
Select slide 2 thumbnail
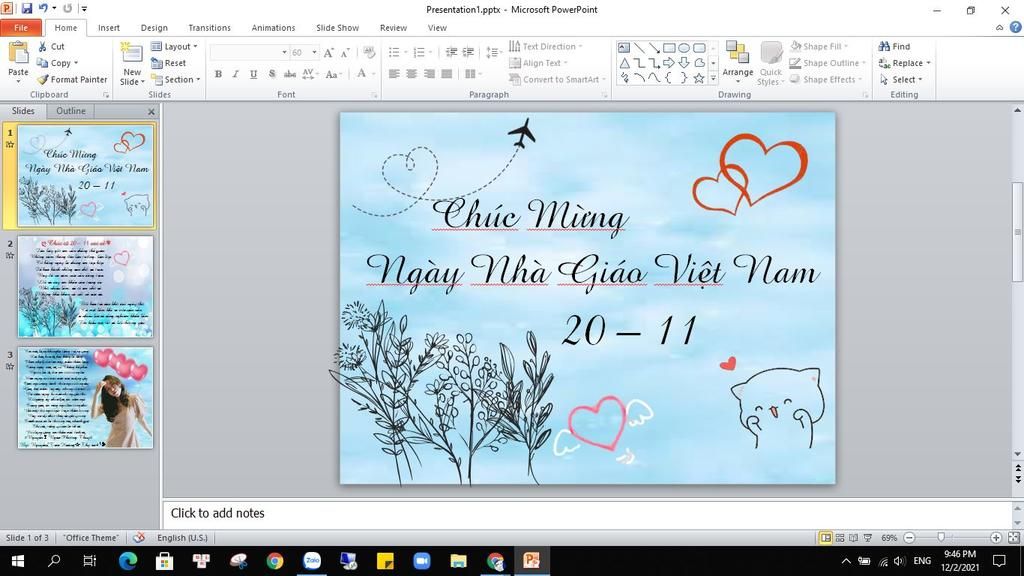pyautogui.click(x=86, y=286)
